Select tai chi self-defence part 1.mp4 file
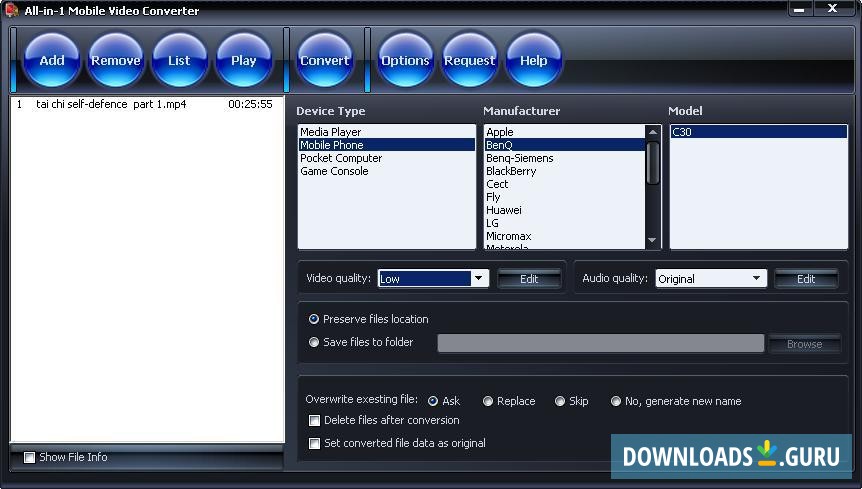This screenshot has height=489, width=862. (x=147, y=104)
